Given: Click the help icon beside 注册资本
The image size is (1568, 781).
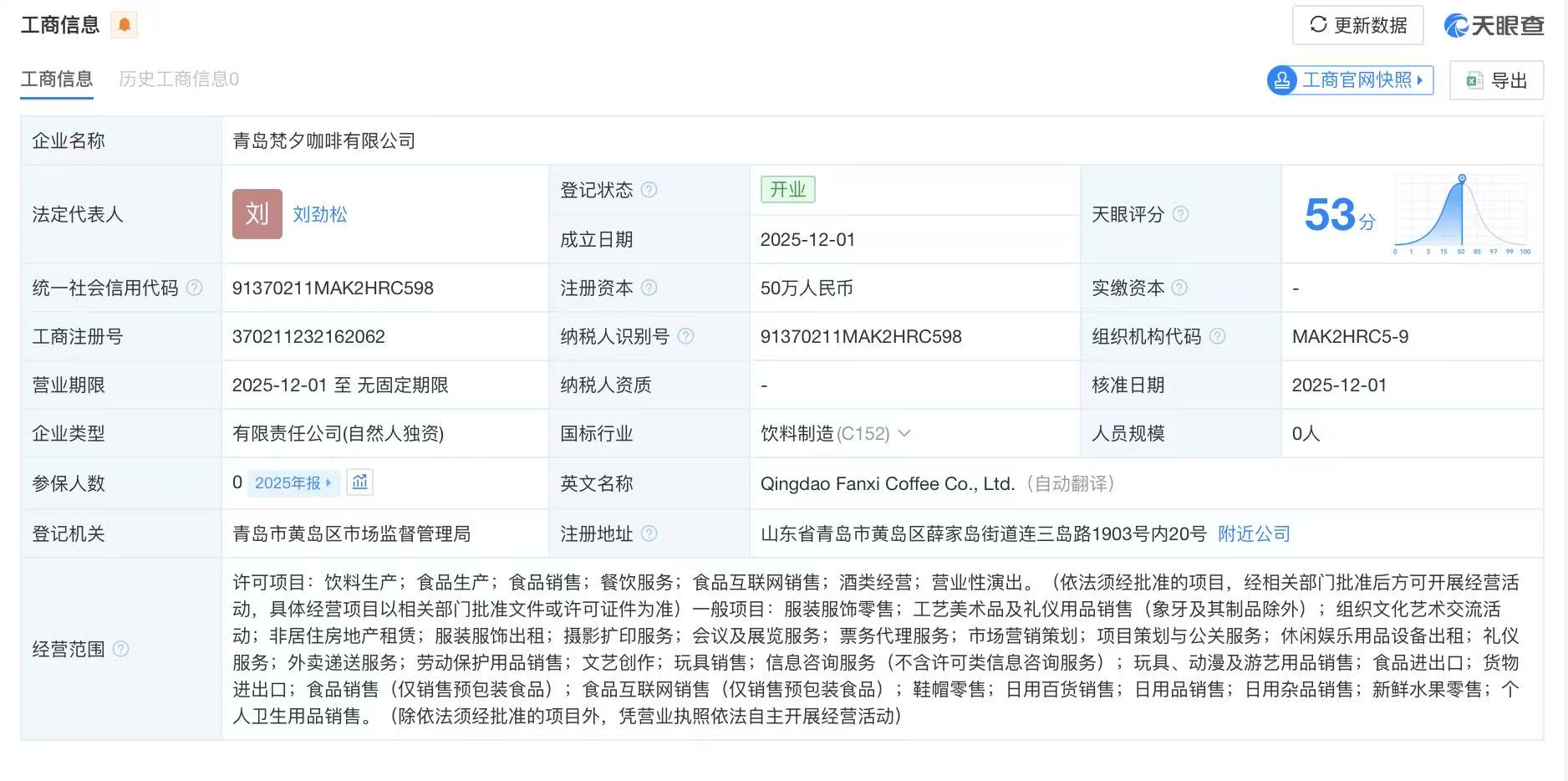Looking at the screenshot, I should pos(649,288).
